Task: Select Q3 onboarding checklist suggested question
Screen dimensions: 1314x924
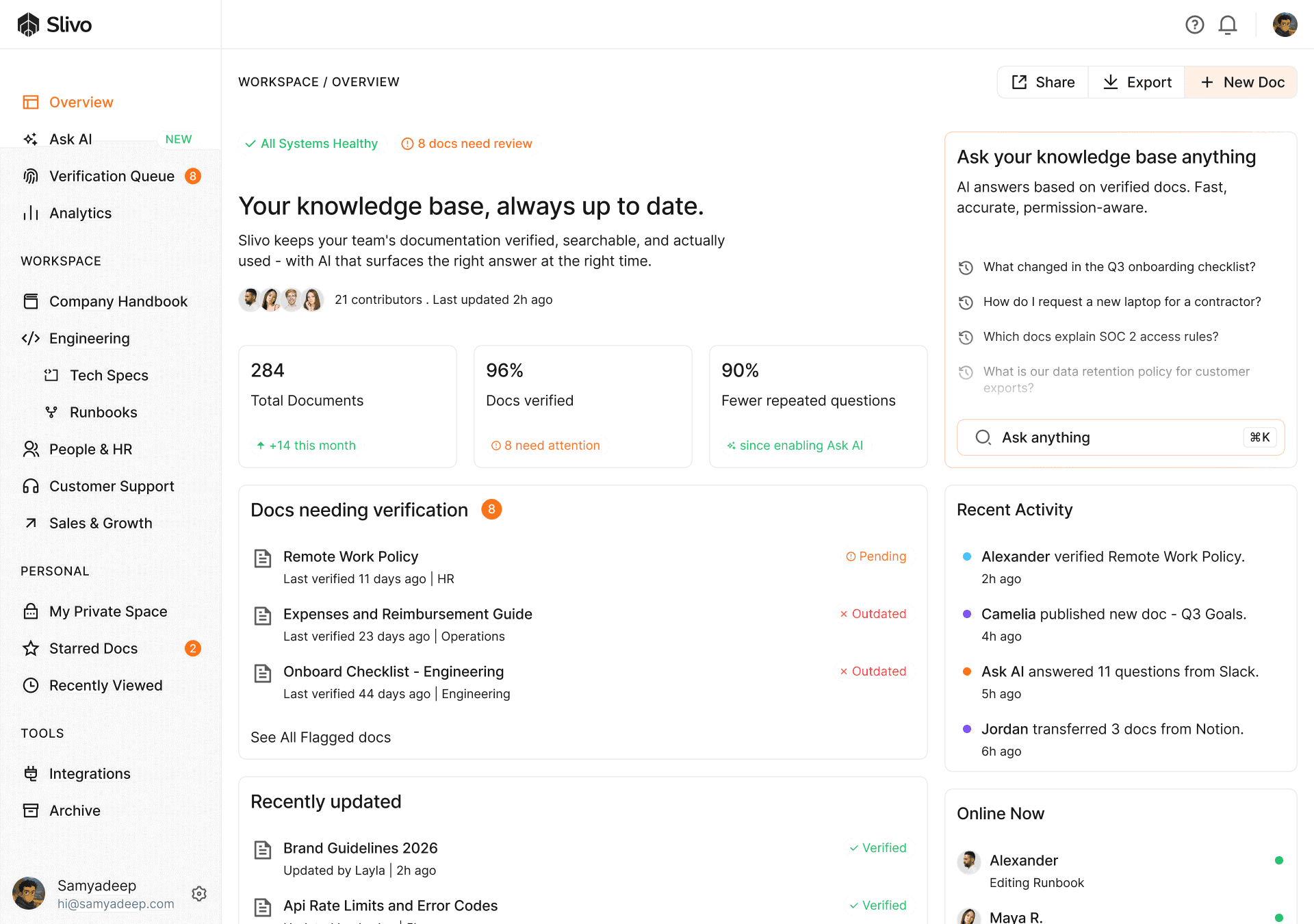Action: 1120,267
